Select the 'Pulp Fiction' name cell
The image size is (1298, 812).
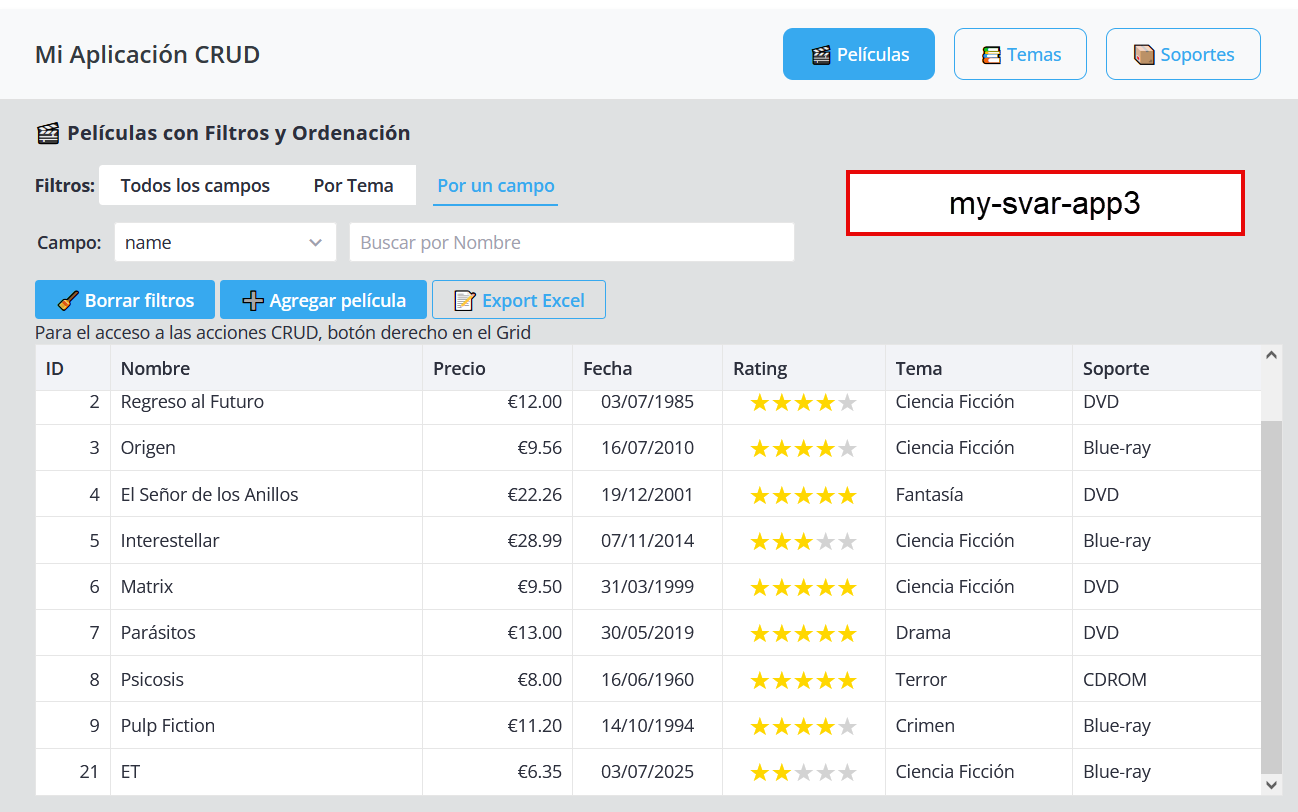click(x=266, y=726)
